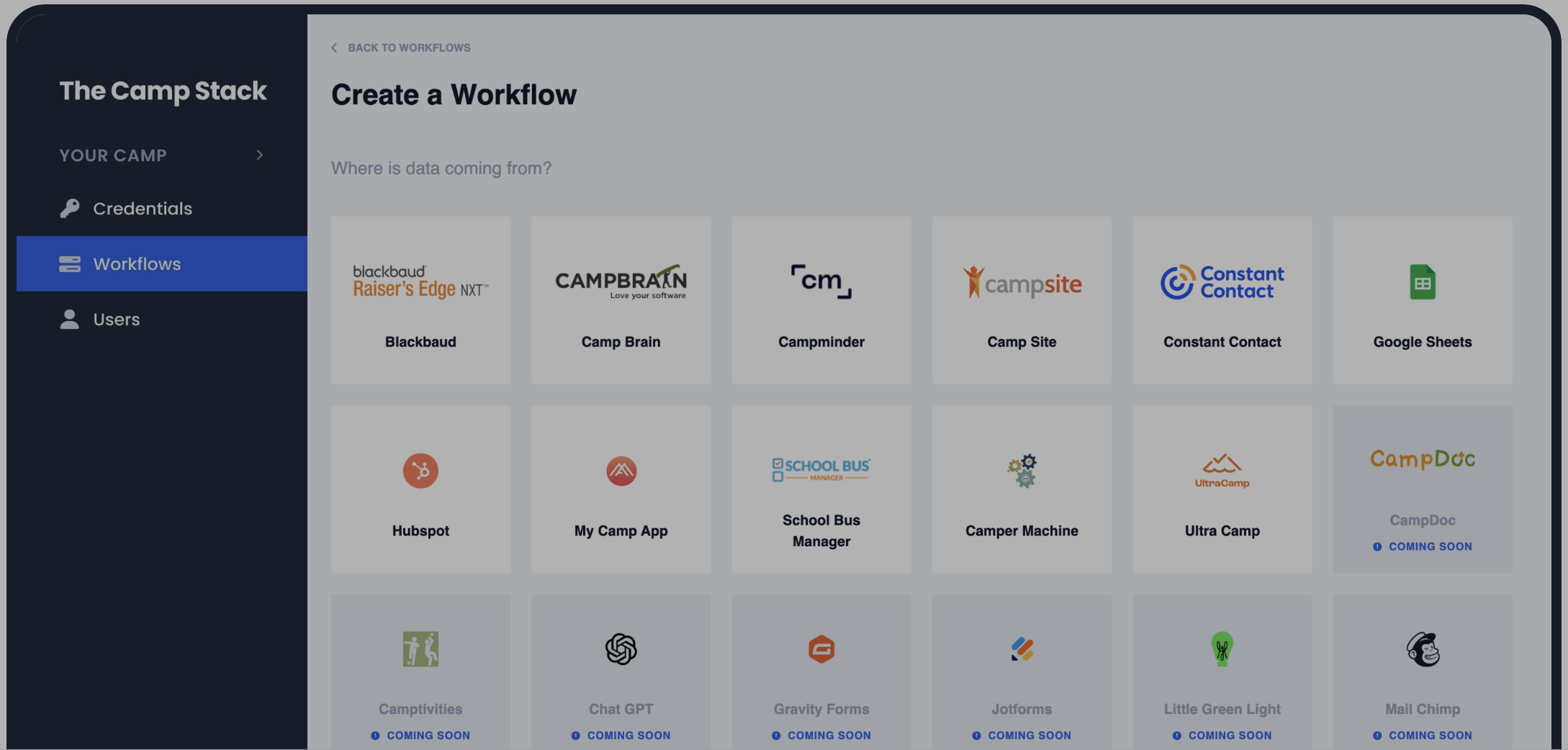This screenshot has height=750, width=1568.
Task: Click the Little Green Light bulb icon
Action: point(1222,649)
